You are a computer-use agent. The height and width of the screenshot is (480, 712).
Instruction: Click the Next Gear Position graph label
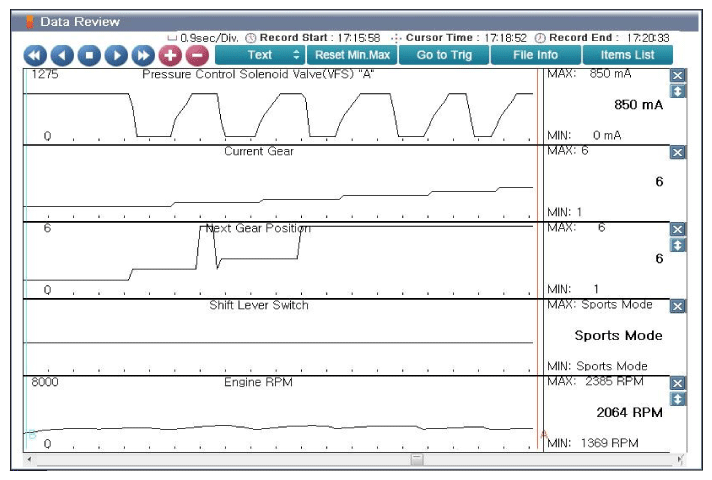click(258, 228)
